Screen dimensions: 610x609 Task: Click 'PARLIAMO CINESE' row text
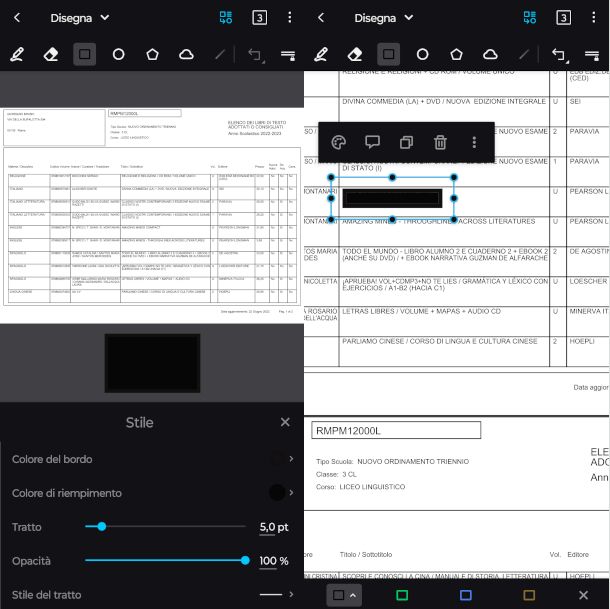[440, 341]
